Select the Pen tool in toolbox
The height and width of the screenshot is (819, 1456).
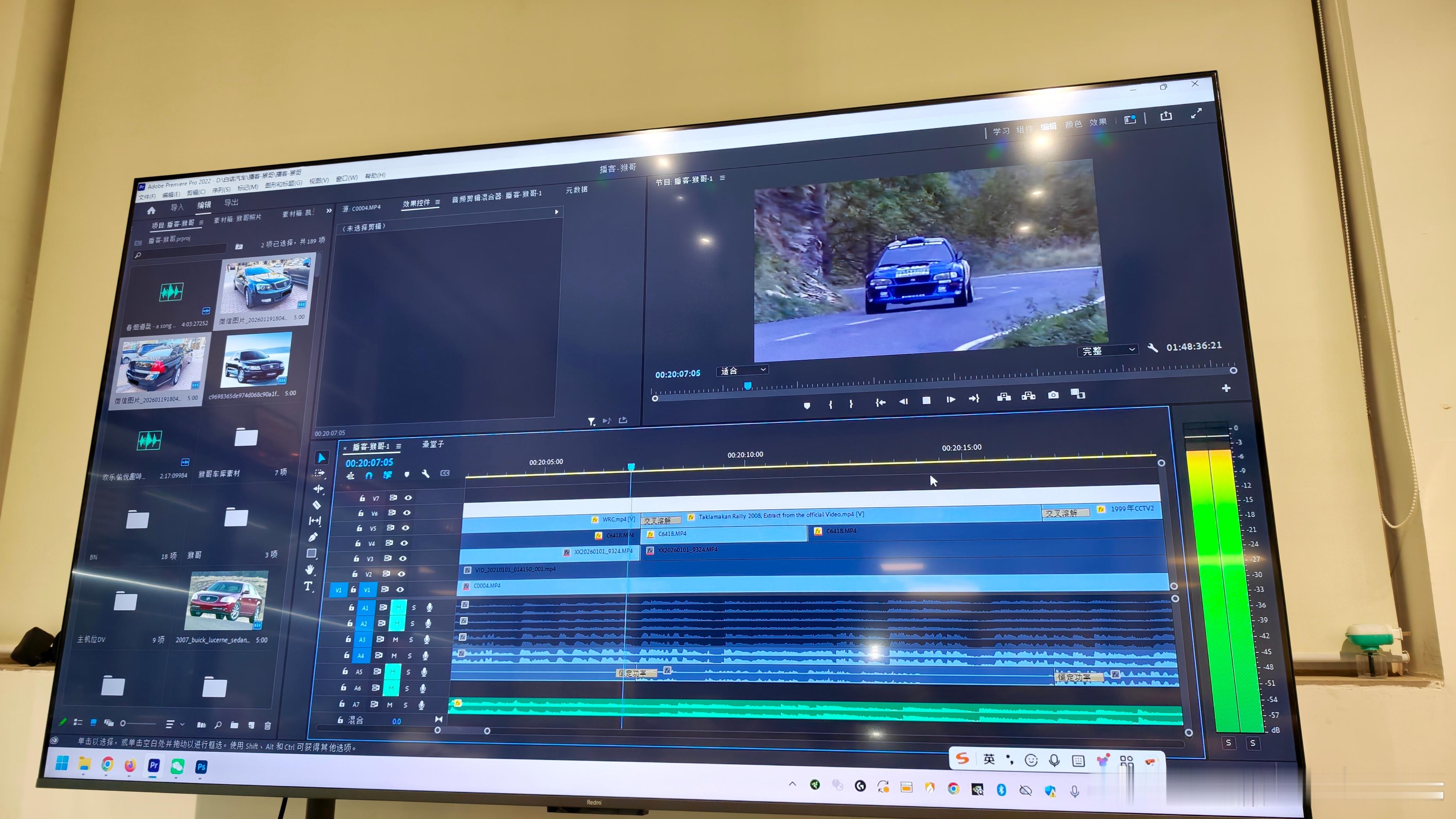313,537
